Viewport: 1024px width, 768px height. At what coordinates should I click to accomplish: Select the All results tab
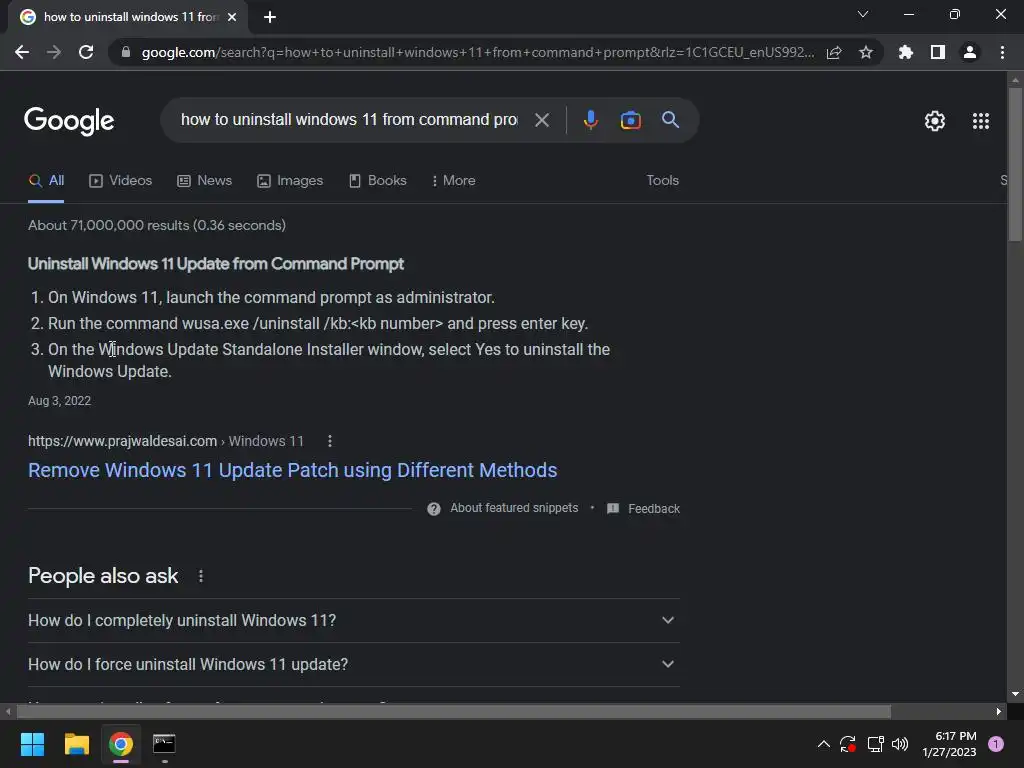click(x=46, y=181)
